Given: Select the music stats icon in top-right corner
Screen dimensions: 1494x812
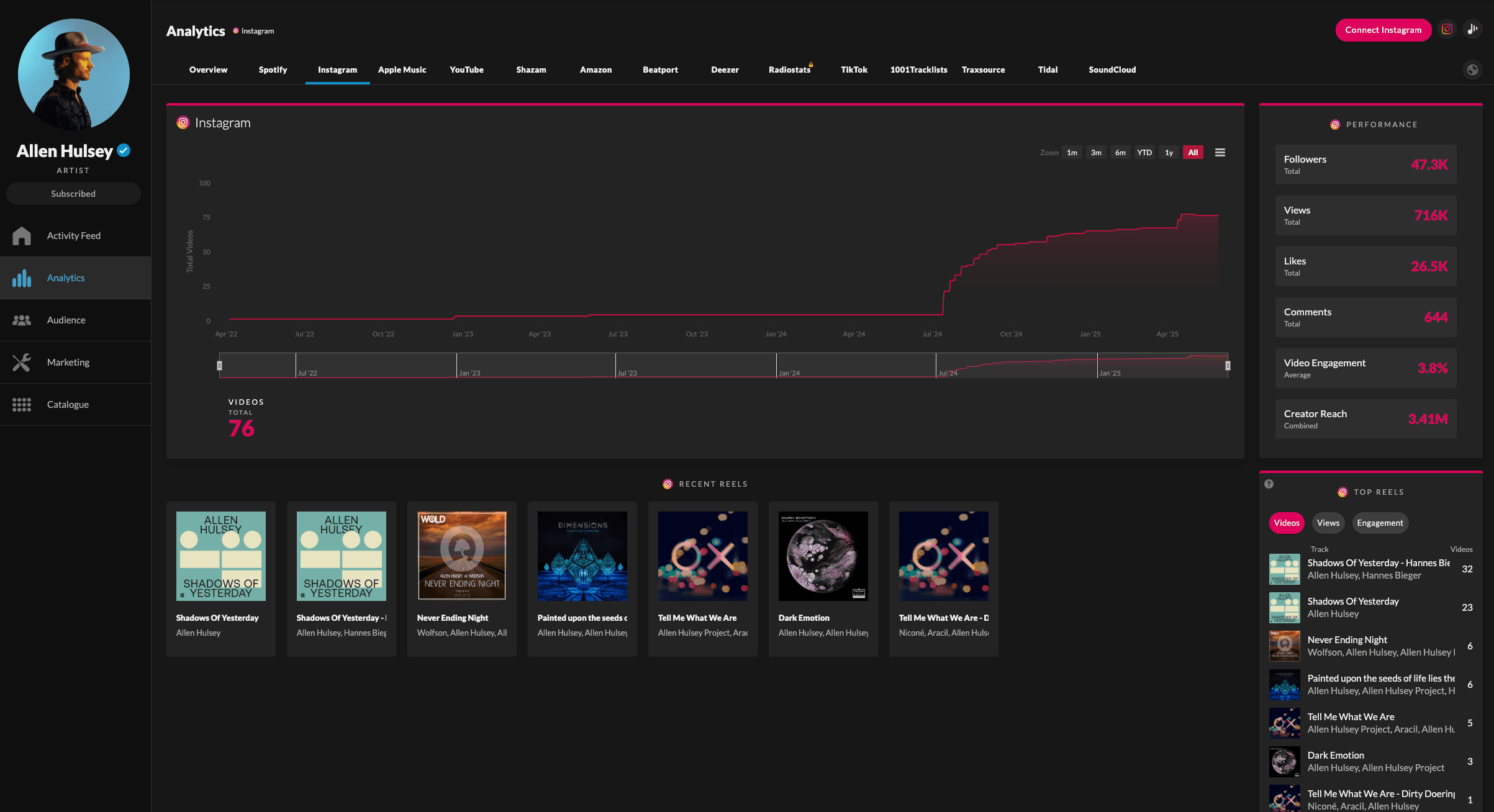Looking at the screenshot, I should [1472, 29].
